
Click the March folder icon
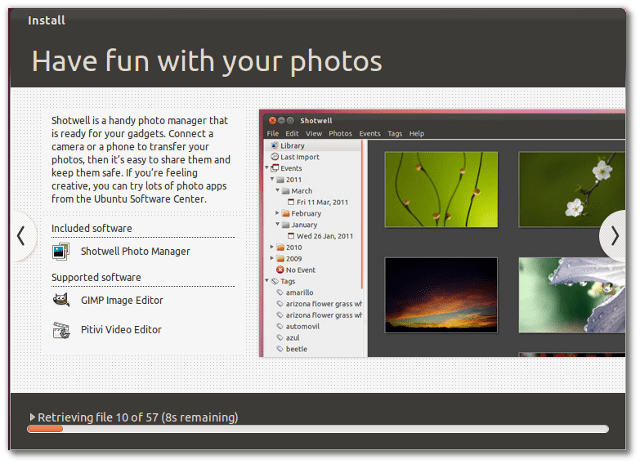click(286, 191)
